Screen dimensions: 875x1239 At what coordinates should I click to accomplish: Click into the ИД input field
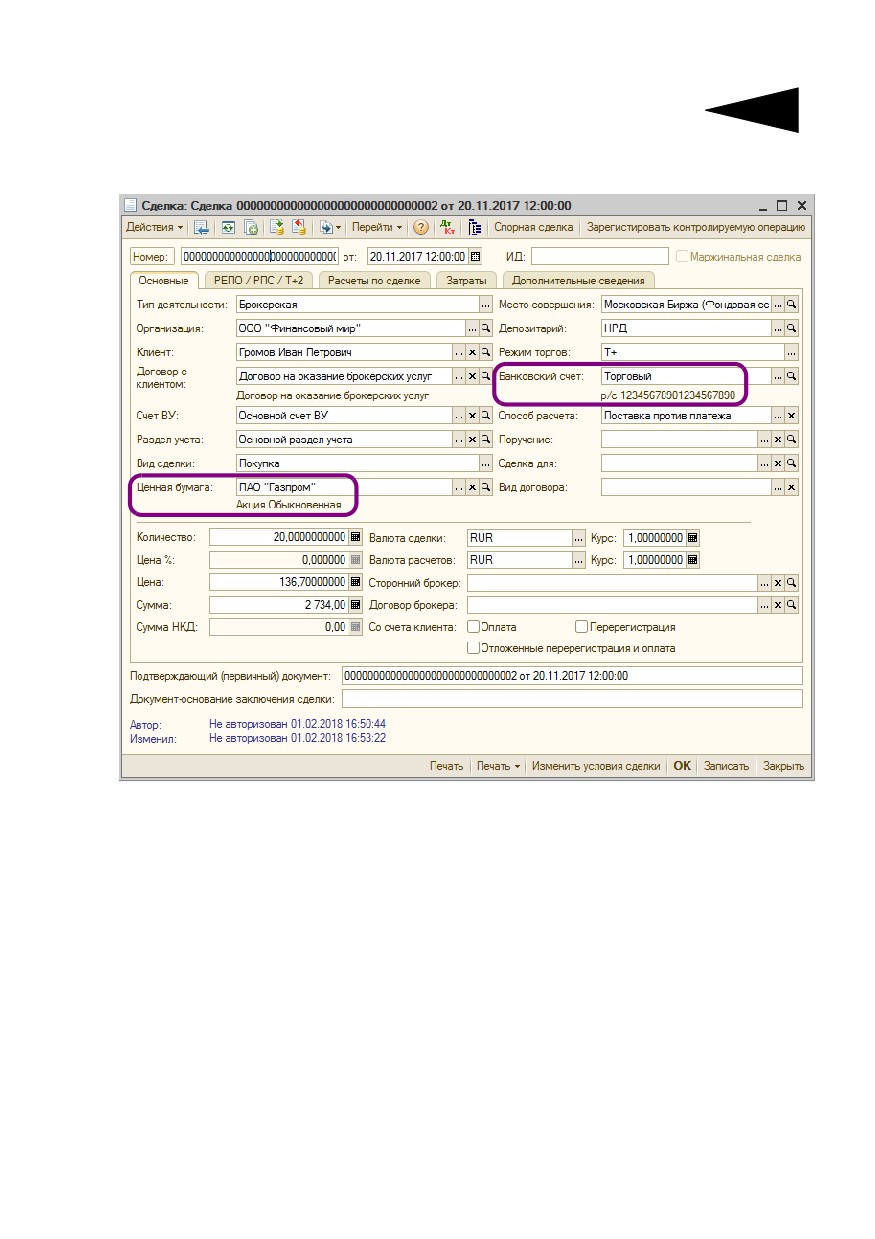click(599, 256)
